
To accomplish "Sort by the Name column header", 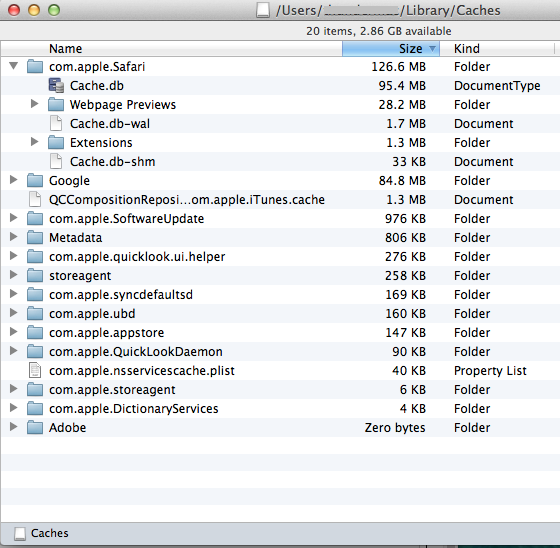I will [x=171, y=49].
